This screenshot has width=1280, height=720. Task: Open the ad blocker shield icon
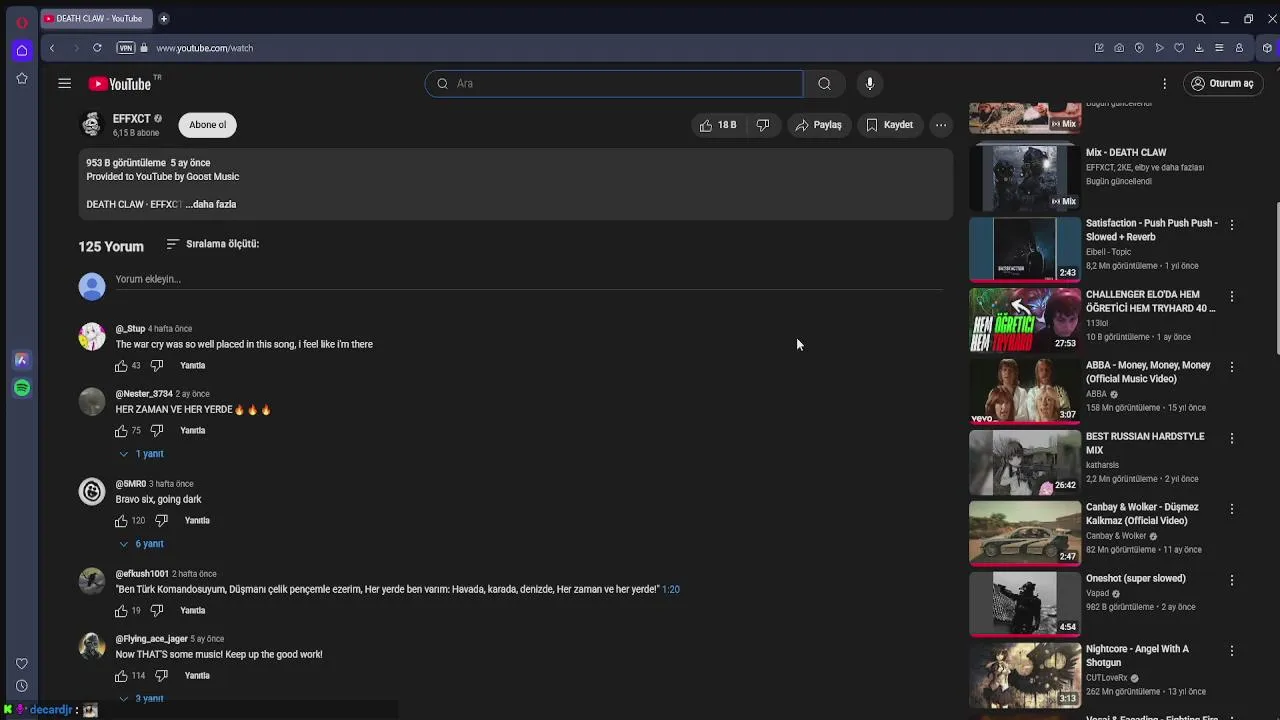[1139, 48]
